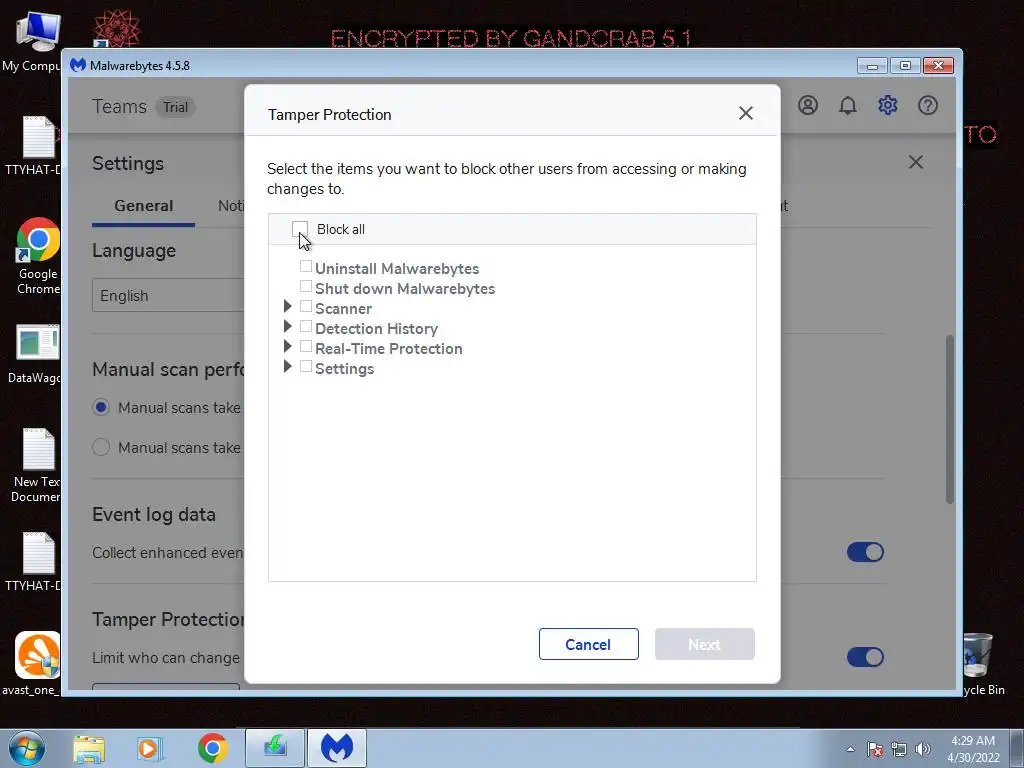Expand the Detection History tree node
Viewport: 1024px width, 768px height.
coord(287,326)
